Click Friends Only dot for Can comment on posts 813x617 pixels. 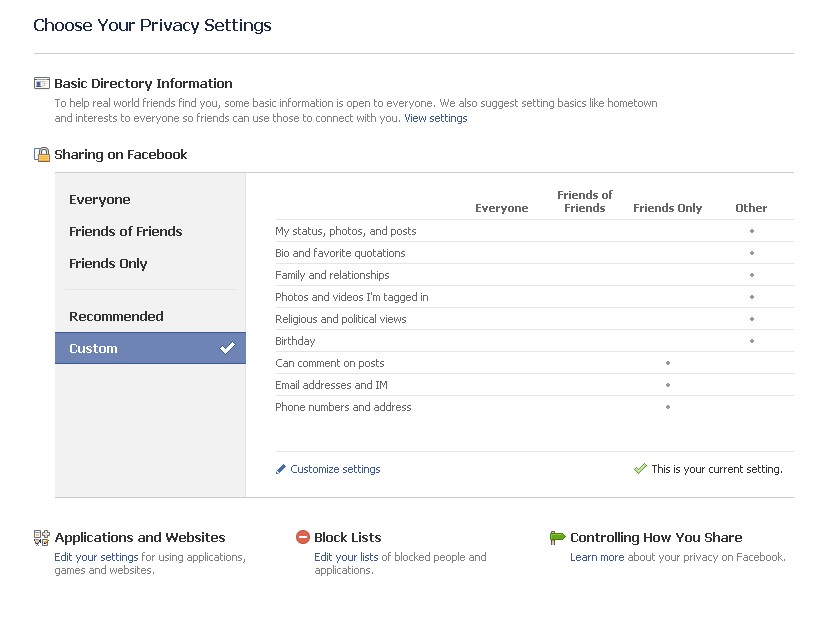[668, 363]
